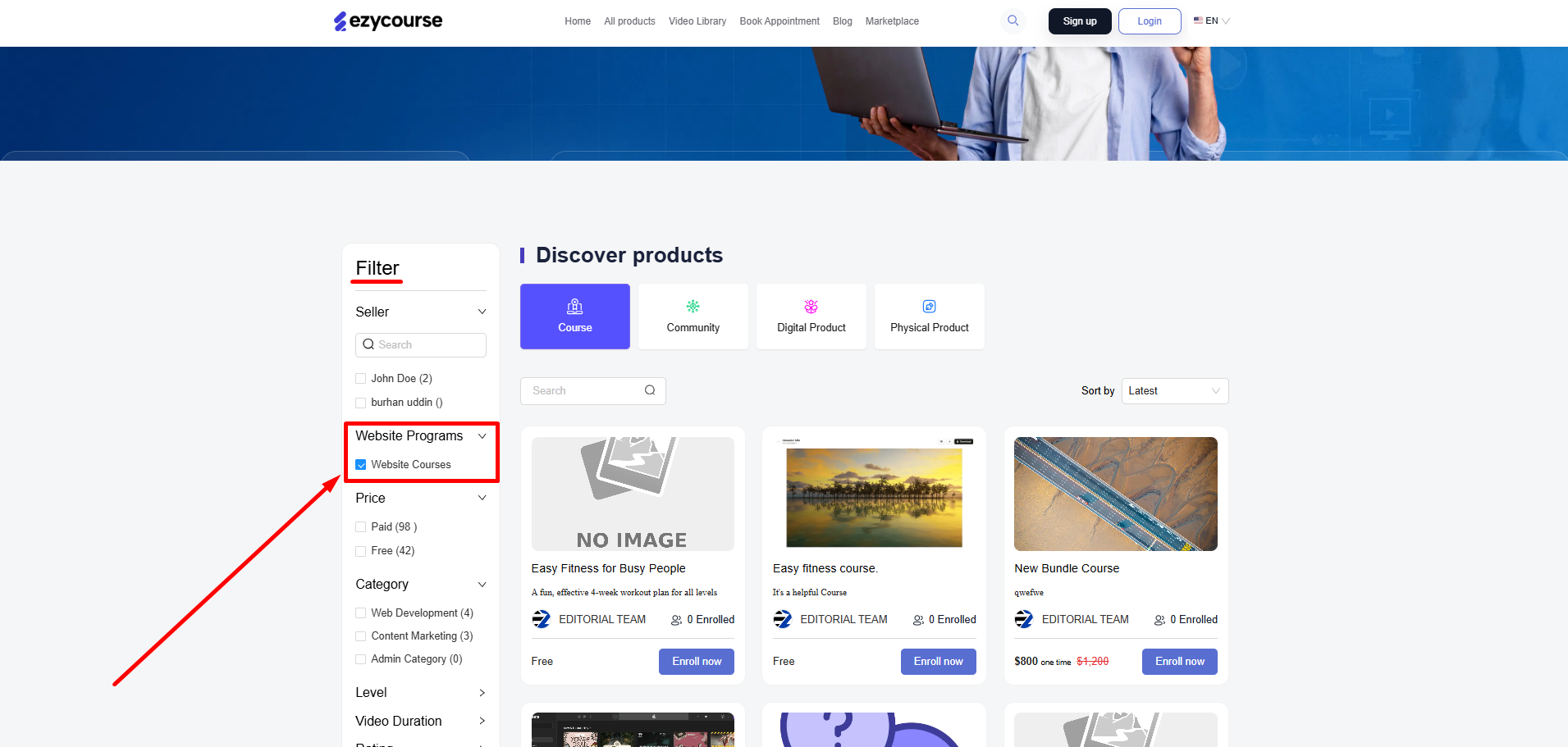Click Editorial Team logo on New Bundle Course
The width and height of the screenshot is (1568, 747).
click(1024, 619)
